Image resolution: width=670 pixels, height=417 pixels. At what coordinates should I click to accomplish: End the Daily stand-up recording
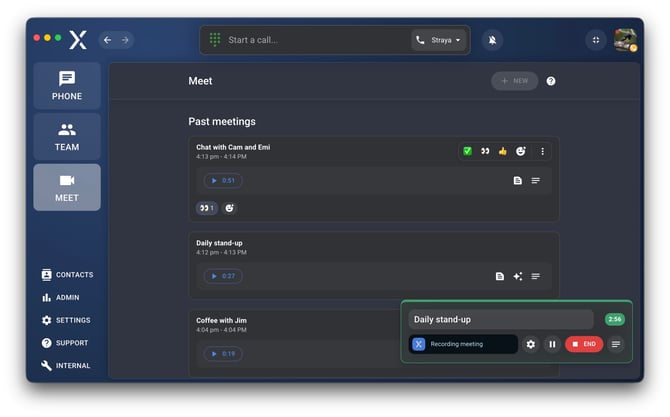pos(584,344)
